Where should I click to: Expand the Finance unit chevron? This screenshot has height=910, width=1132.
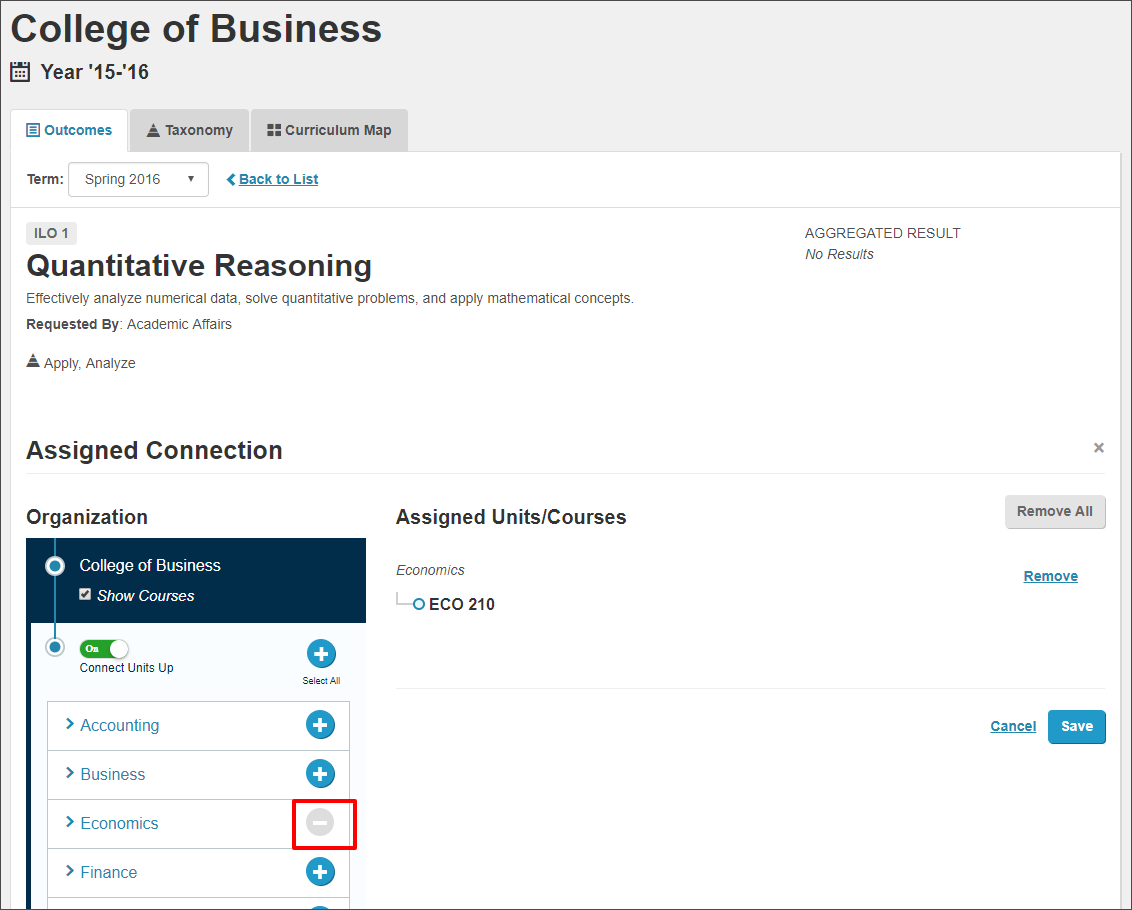(x=70, y=871)
